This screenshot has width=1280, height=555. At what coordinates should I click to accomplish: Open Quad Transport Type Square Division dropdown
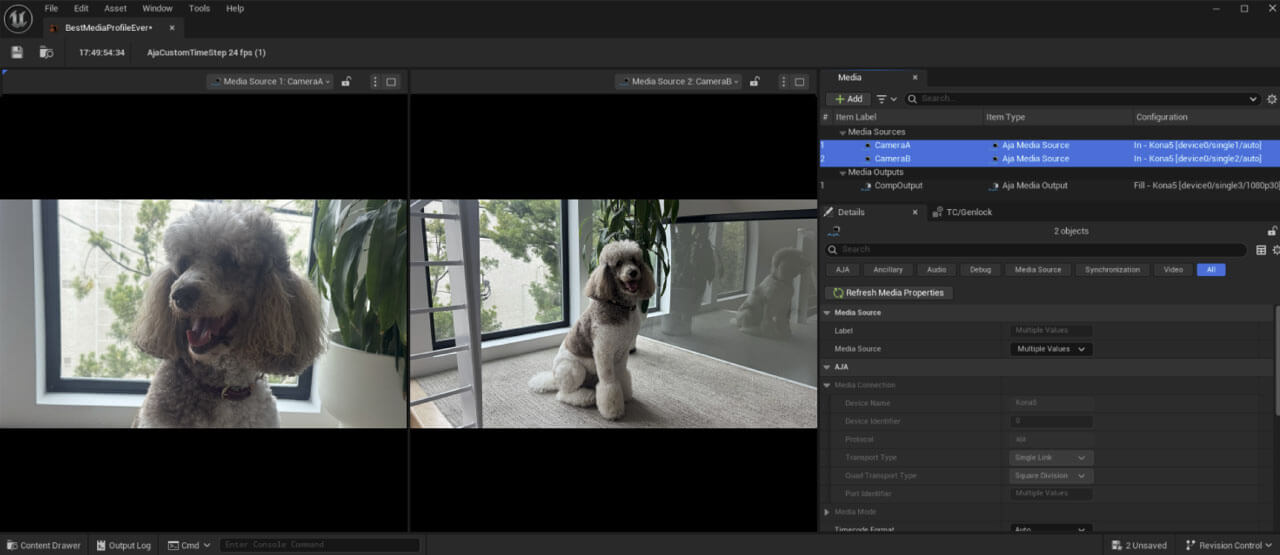point(1053,476)
